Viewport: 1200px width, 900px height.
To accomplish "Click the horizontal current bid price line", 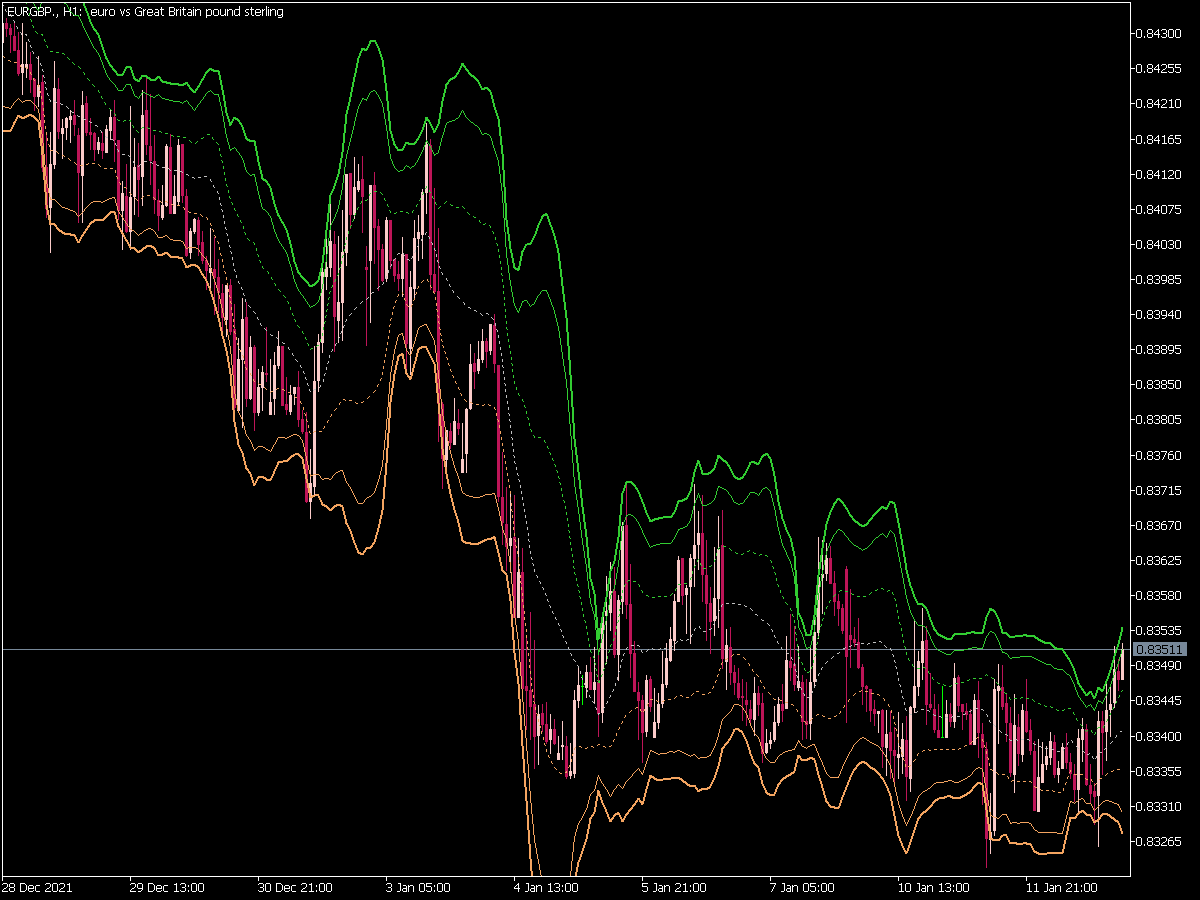I will (x=565, y=649).
